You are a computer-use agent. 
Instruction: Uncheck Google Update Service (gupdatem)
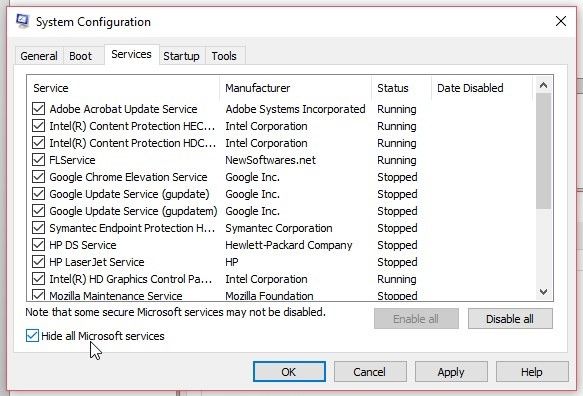click(x=38, y=211)
